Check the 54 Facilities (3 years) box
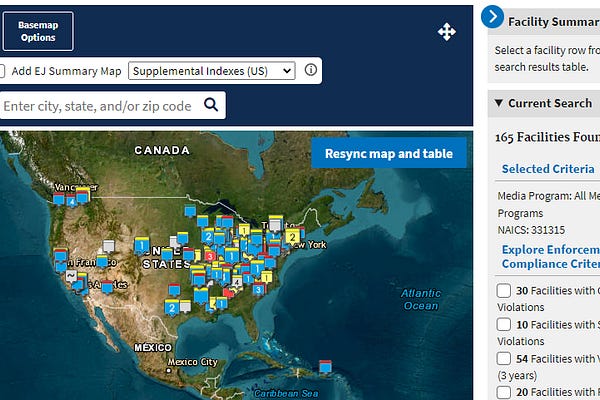This screenshot has width=600, height=400. (x=504, y=359)
